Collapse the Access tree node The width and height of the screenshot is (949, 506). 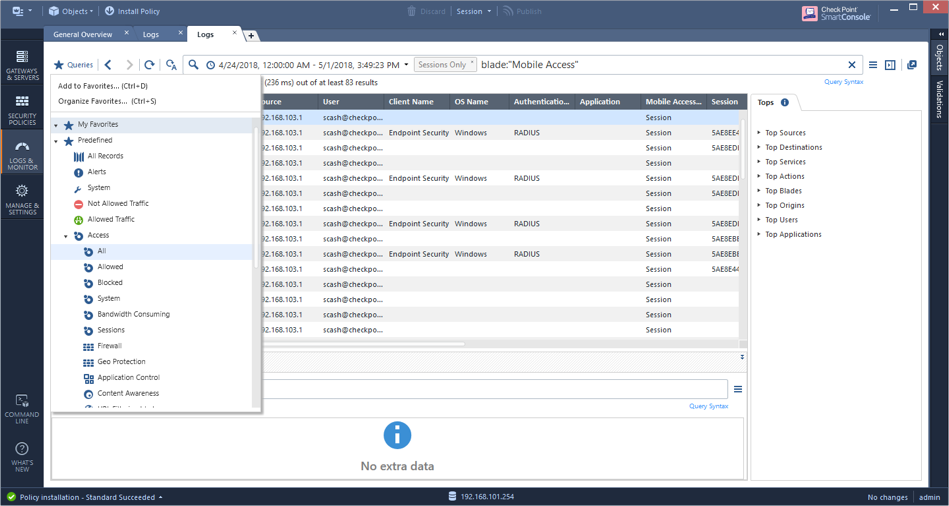67,236
